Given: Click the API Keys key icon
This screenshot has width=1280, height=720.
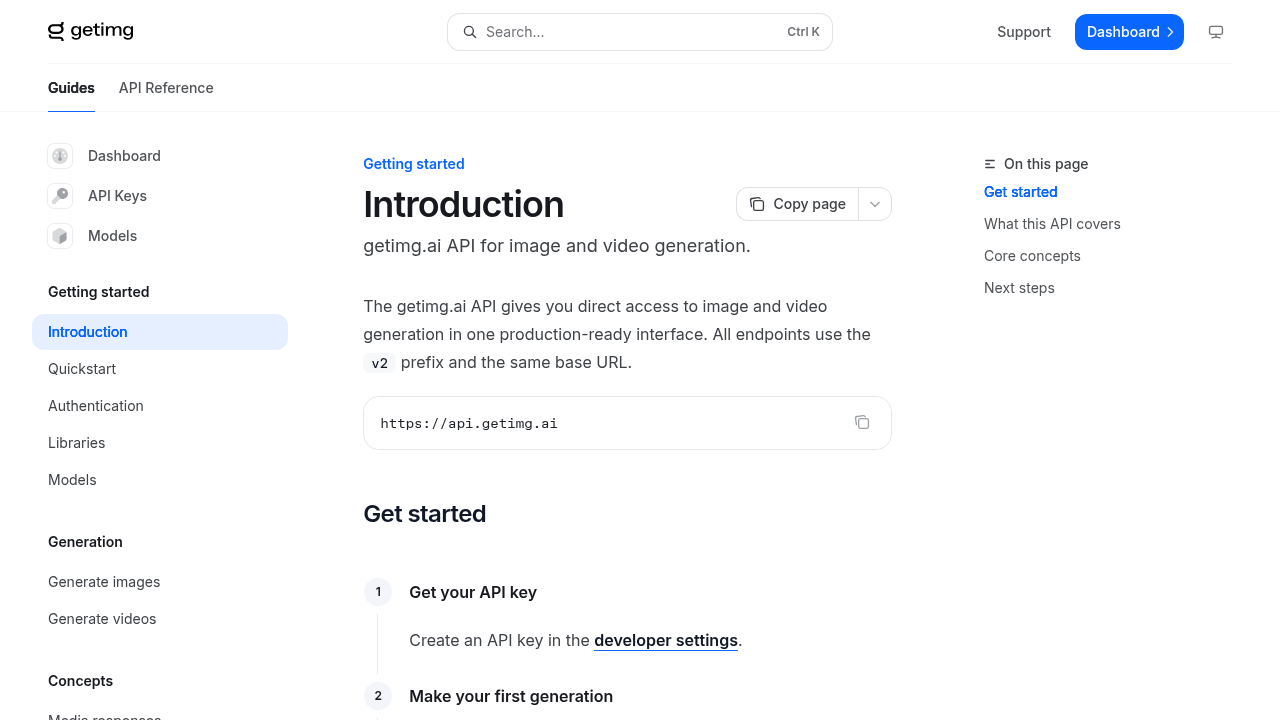Looking at the screenshot, I should tap(60, 196).
